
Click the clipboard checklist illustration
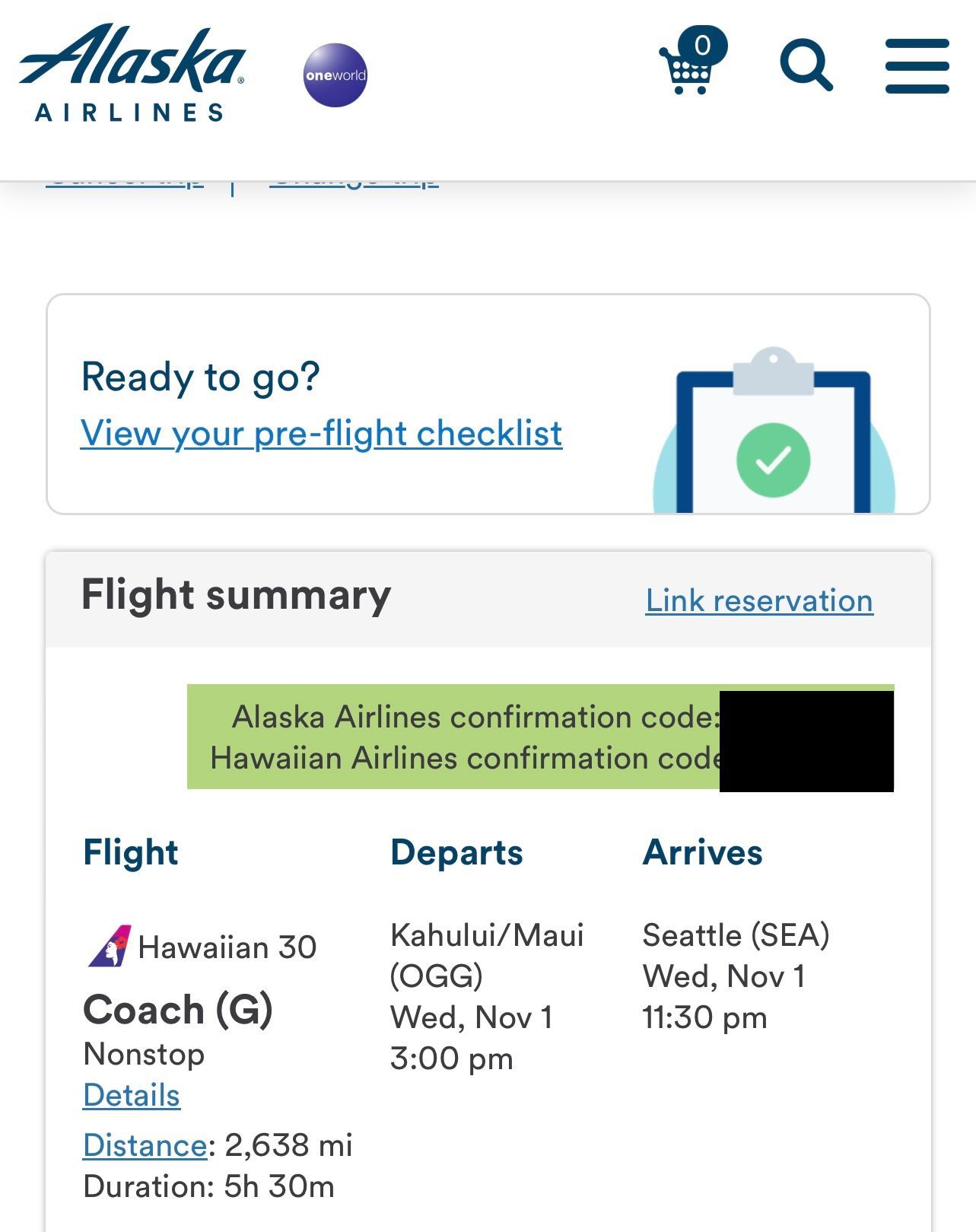click(774, 431)
